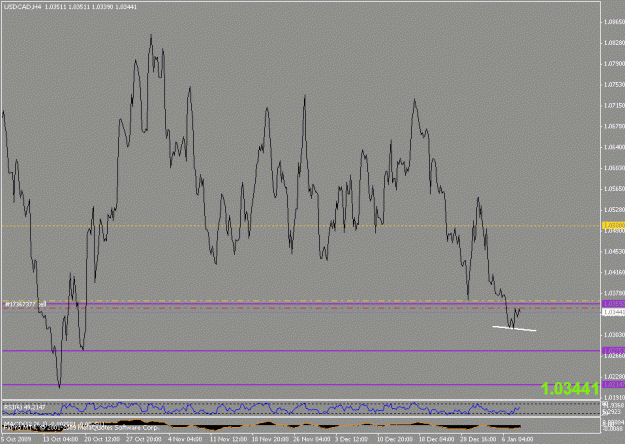Click the 4 Nov 04:00 date label

click(185, 440)
